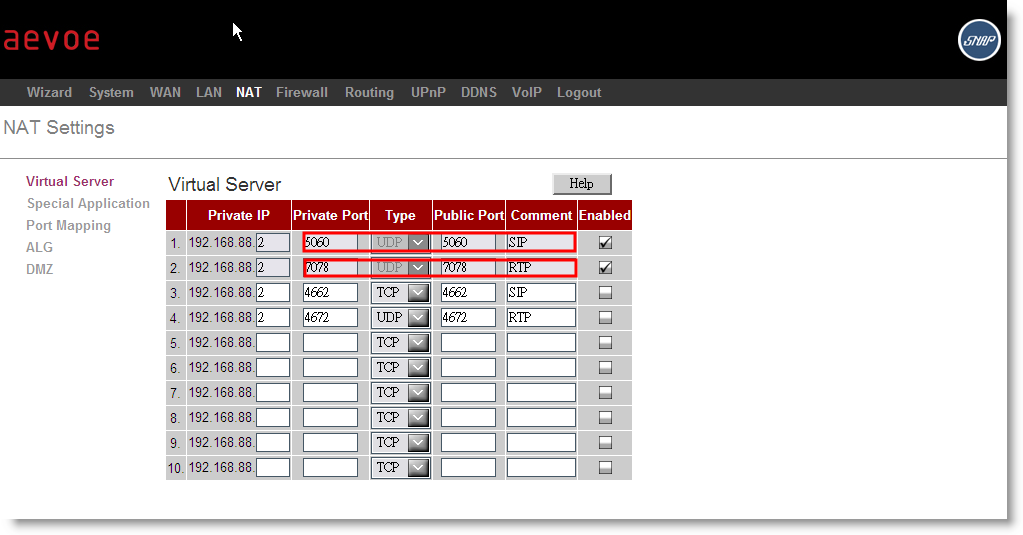The image size is (1023, 535).
Task: Click Comment field in row 3
Action: pyautogui.click(x=541, y=293)
